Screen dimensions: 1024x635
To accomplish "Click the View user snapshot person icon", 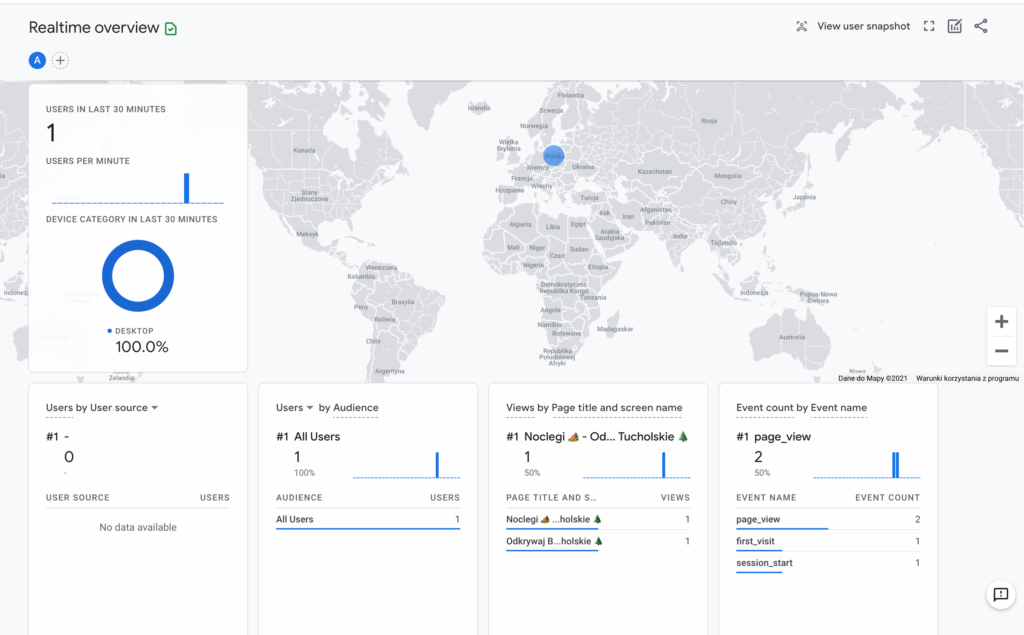I will click(801, 26).
